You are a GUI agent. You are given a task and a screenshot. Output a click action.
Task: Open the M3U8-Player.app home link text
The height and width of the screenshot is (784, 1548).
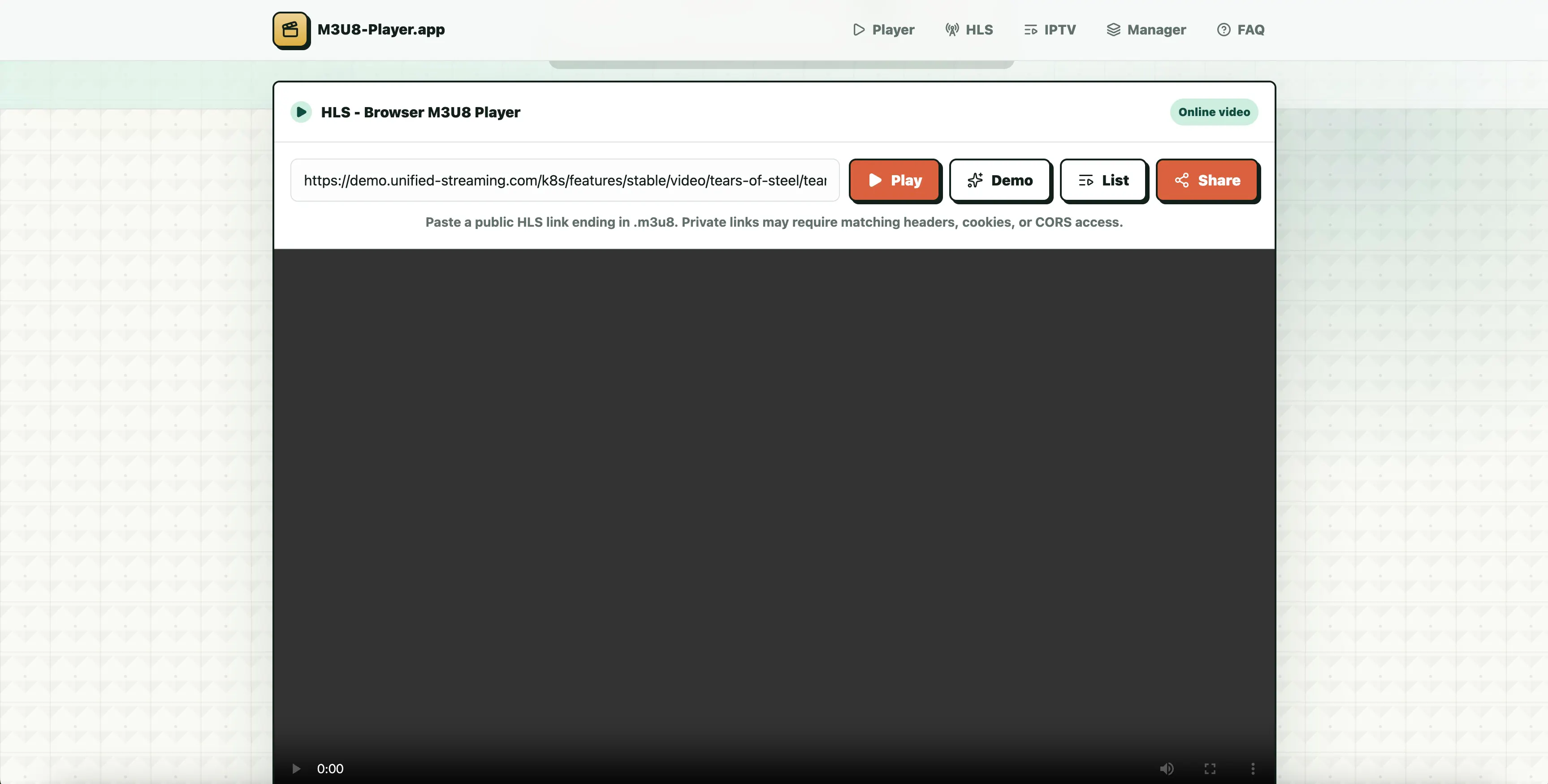click(x=381, y=30)
